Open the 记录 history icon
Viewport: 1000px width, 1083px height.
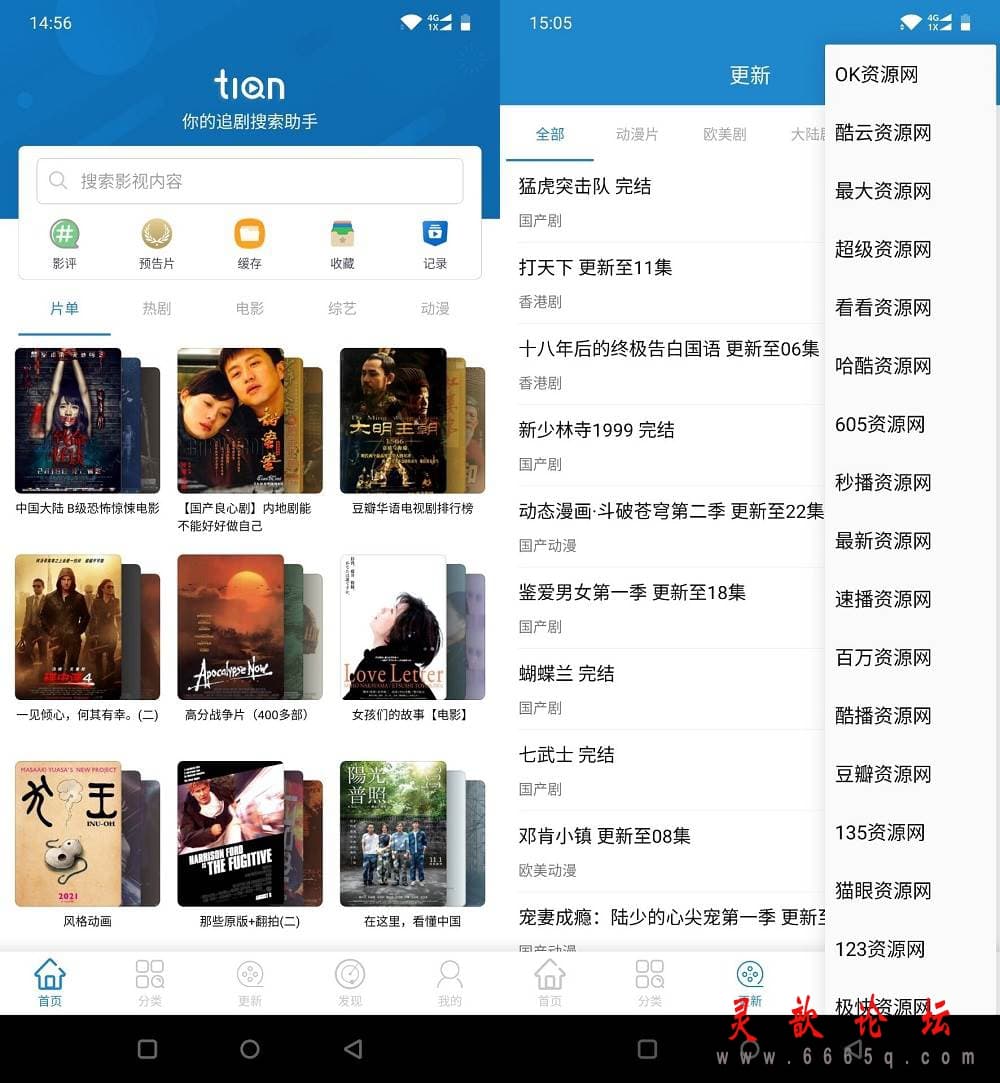coord(435,234)
